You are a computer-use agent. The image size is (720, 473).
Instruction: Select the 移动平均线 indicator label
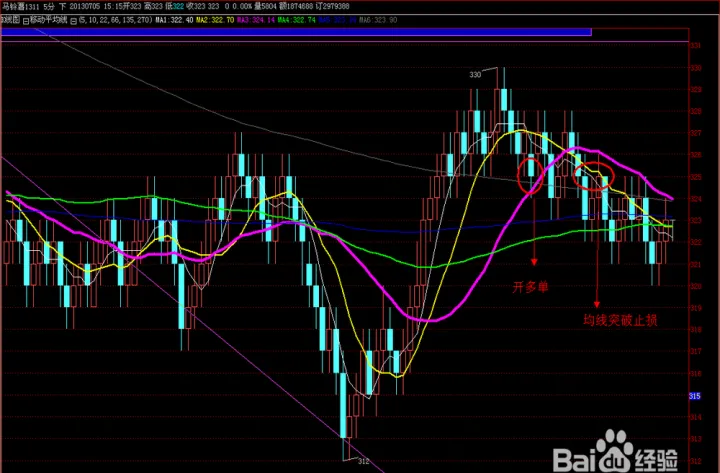(47, 19)
